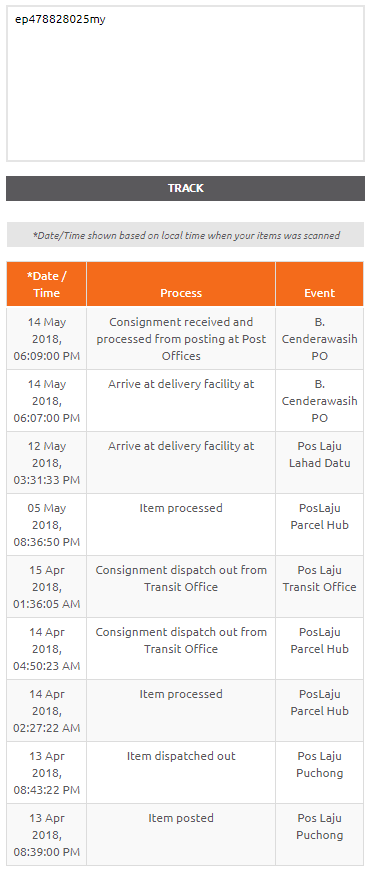Click the Pos Laju Lahad Datu event cell
The image size is (376, 882).
[320, 462]
